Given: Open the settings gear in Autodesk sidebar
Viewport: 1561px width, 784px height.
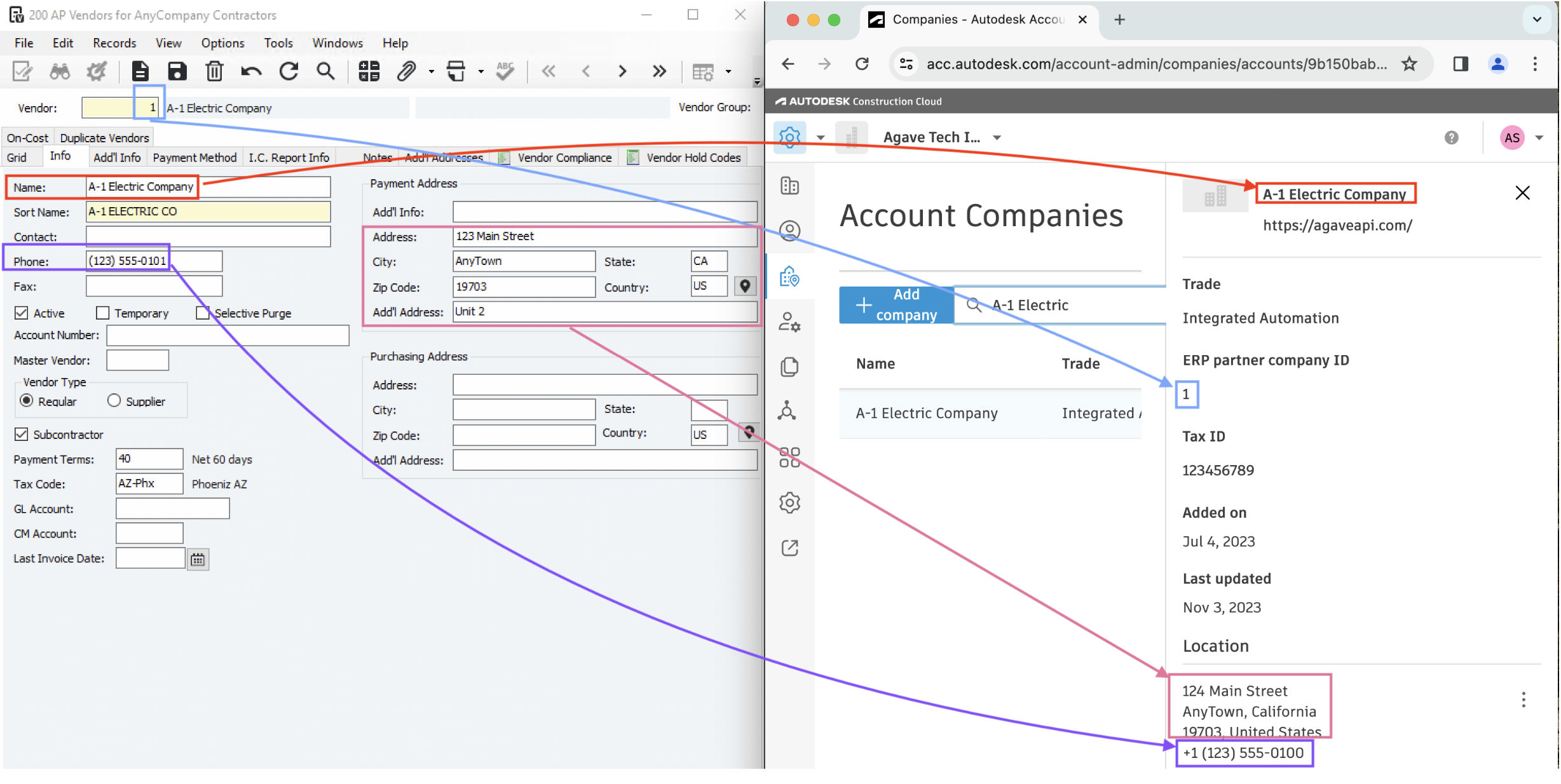Looking at the screenshot, I should [x=789, y=503].
